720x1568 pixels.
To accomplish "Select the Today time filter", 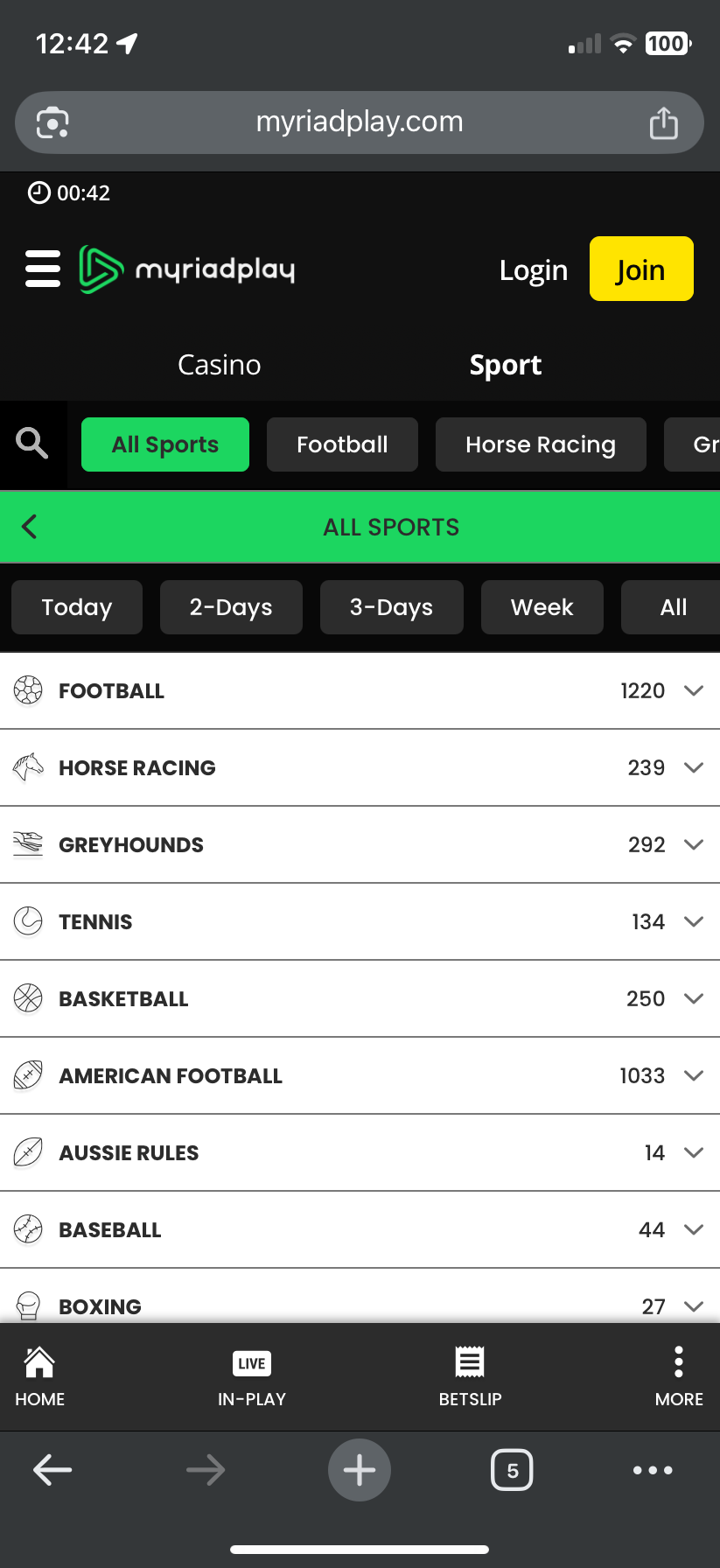I will tap(77, 607).
